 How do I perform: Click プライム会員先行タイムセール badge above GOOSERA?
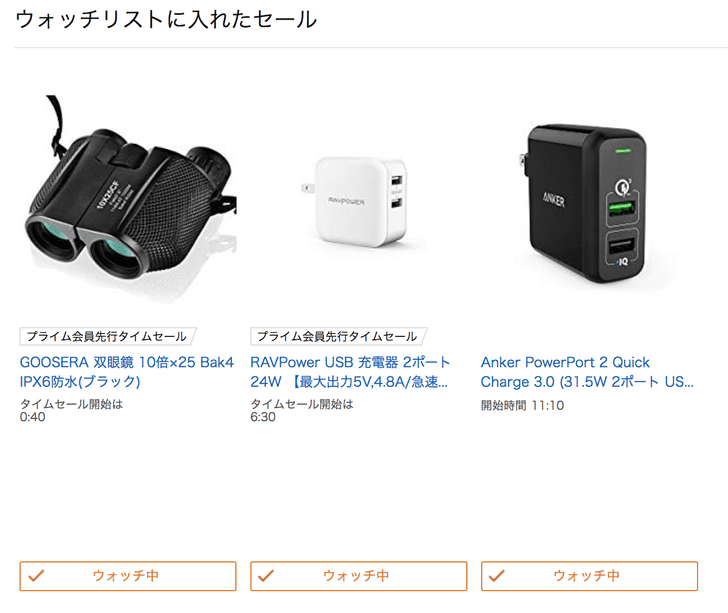pos(107,336)
